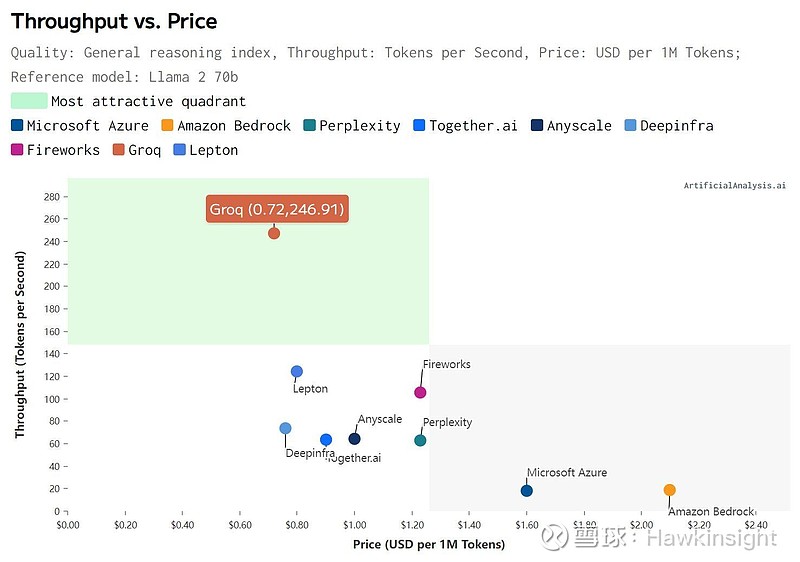This screenshot has height=562, width=800.
Task: Click the Deepinfra data point
Action: [285, 428]
